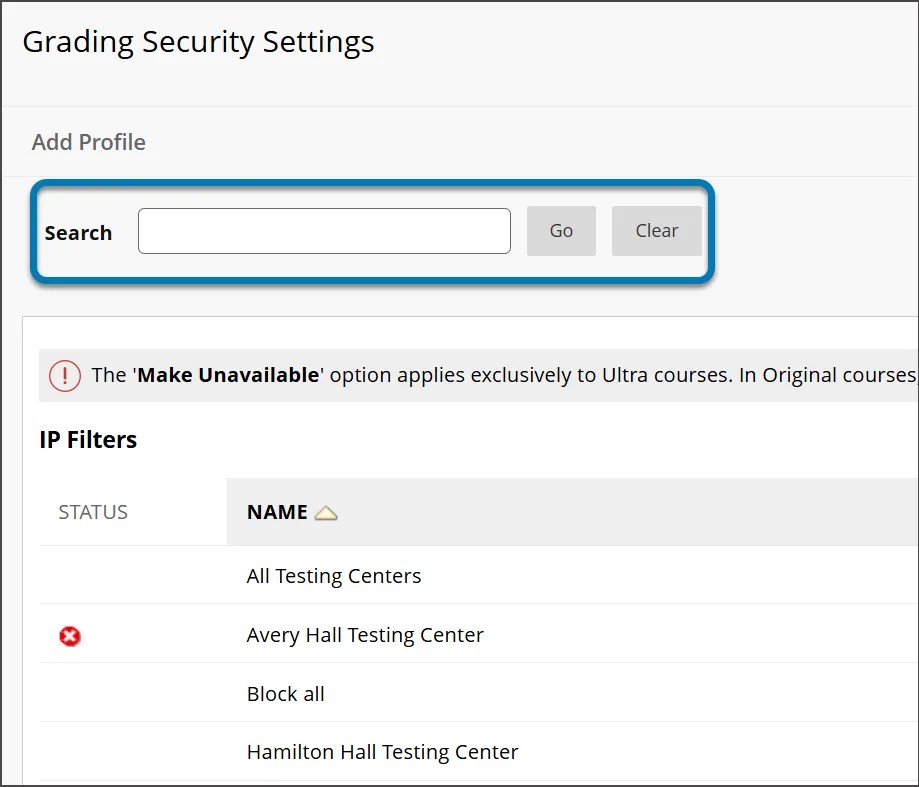Sort the list by the NAME column header
Image resolution: width=919 pixels, height=787 pixels.
tap(277, 511)
